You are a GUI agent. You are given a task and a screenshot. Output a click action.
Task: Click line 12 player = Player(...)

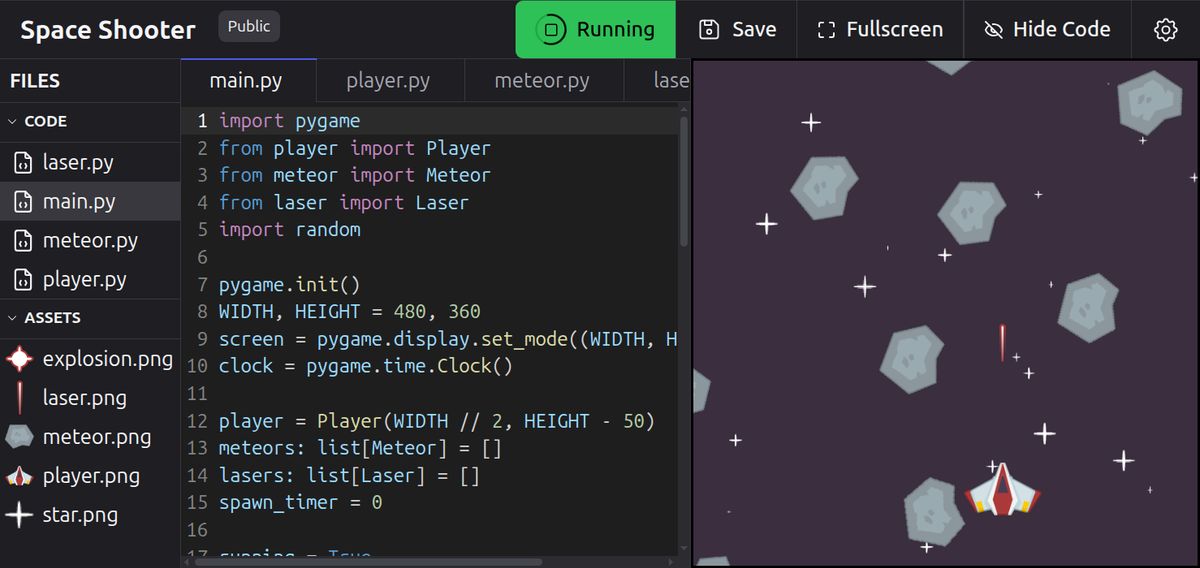437,421
